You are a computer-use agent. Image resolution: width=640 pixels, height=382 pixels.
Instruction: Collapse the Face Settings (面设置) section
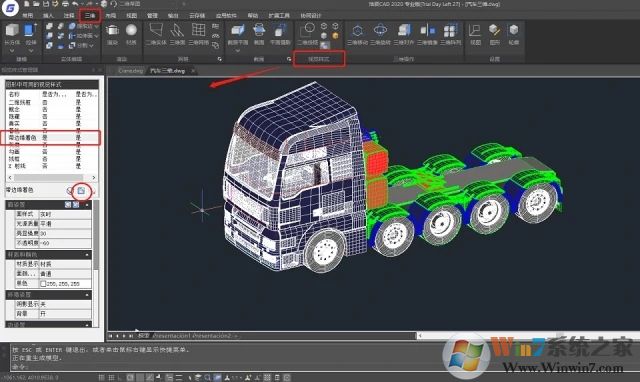point(87,204)
